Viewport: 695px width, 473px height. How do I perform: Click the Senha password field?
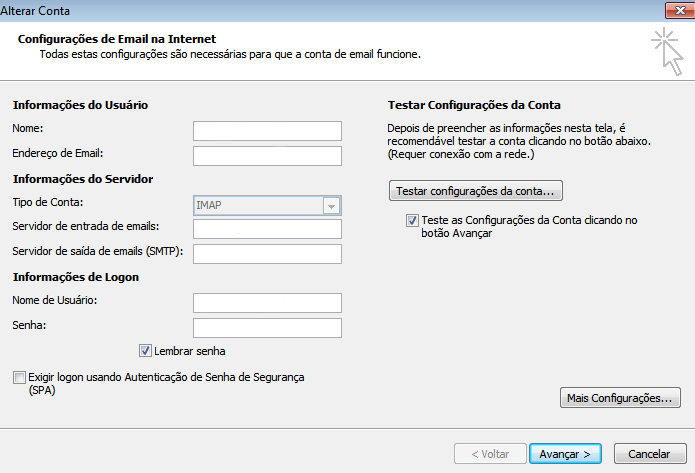point(267,328)
